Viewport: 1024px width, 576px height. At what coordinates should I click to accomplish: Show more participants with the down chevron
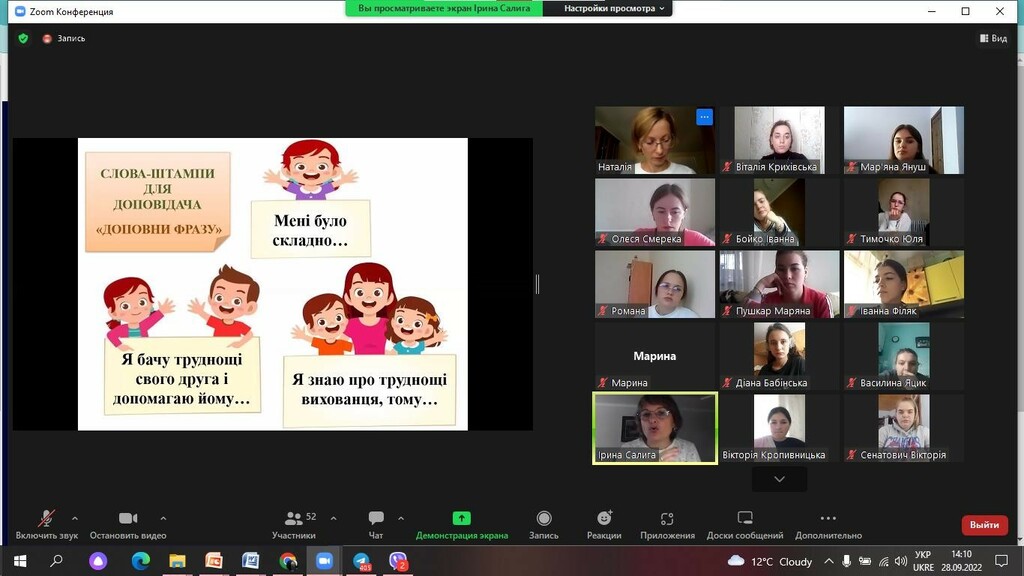point(779,479)
